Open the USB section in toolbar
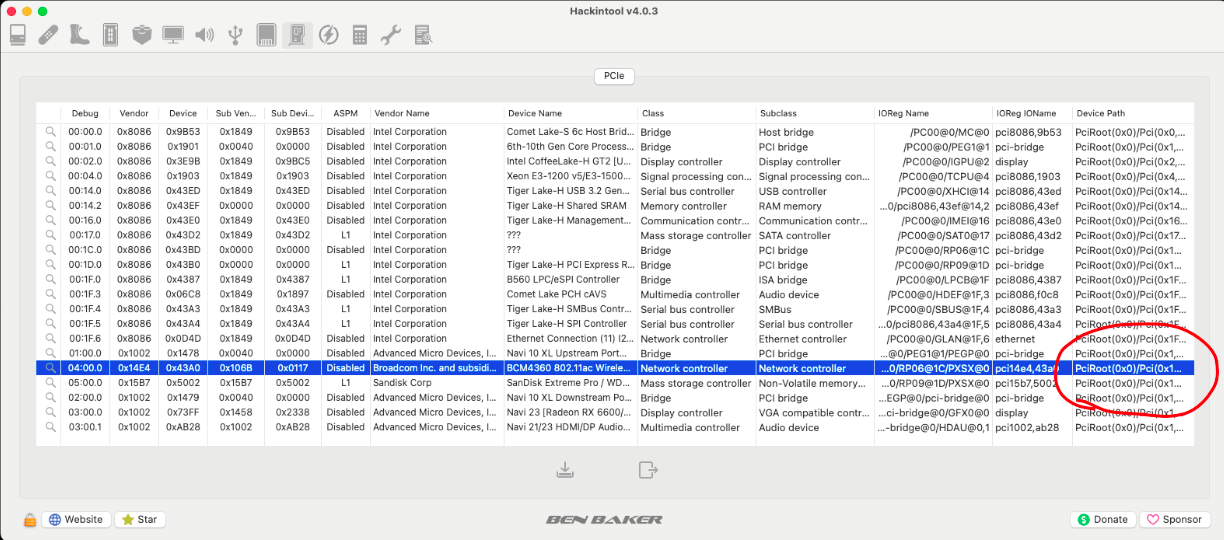Screen dimensions: 1224x540 (235, 35)
